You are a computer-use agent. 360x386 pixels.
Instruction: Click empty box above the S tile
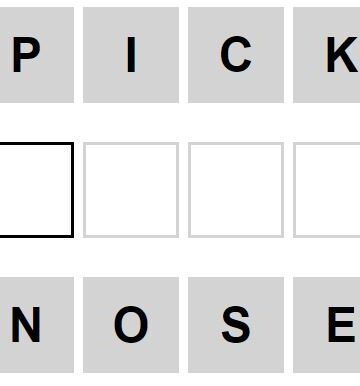(x=236, y=190)
